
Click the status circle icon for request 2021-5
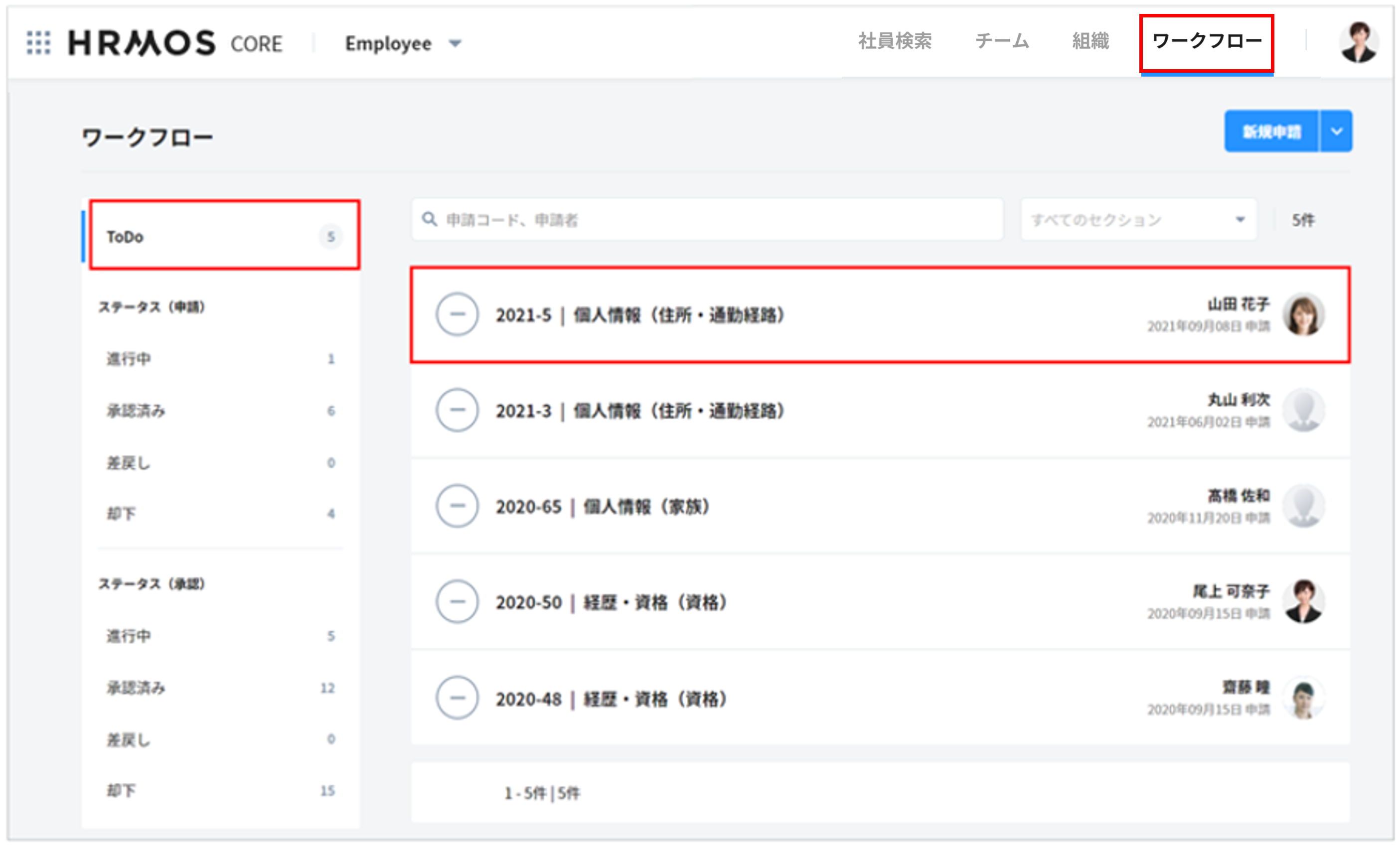pos(457,315)
